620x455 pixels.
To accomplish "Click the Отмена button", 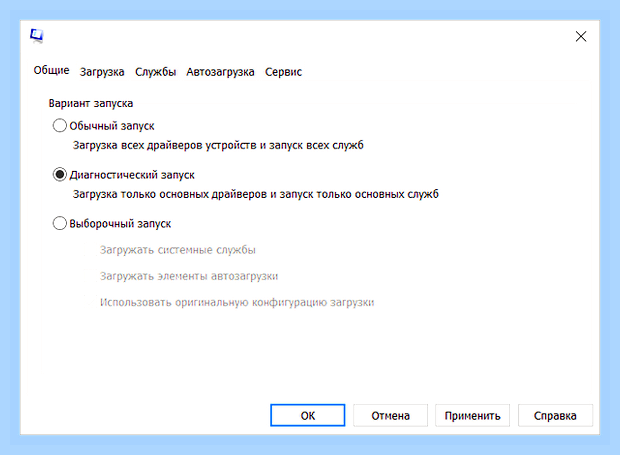I will [390, 415].
